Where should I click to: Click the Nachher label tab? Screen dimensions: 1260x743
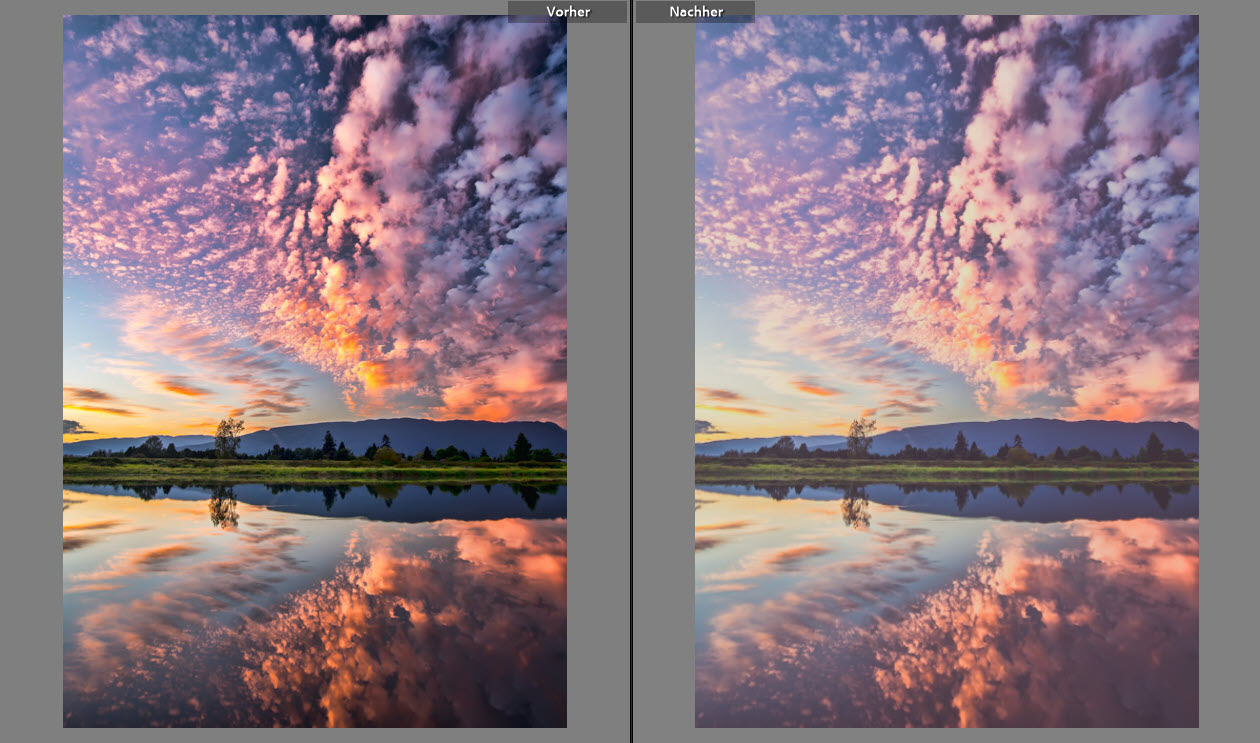click(696, 12)
